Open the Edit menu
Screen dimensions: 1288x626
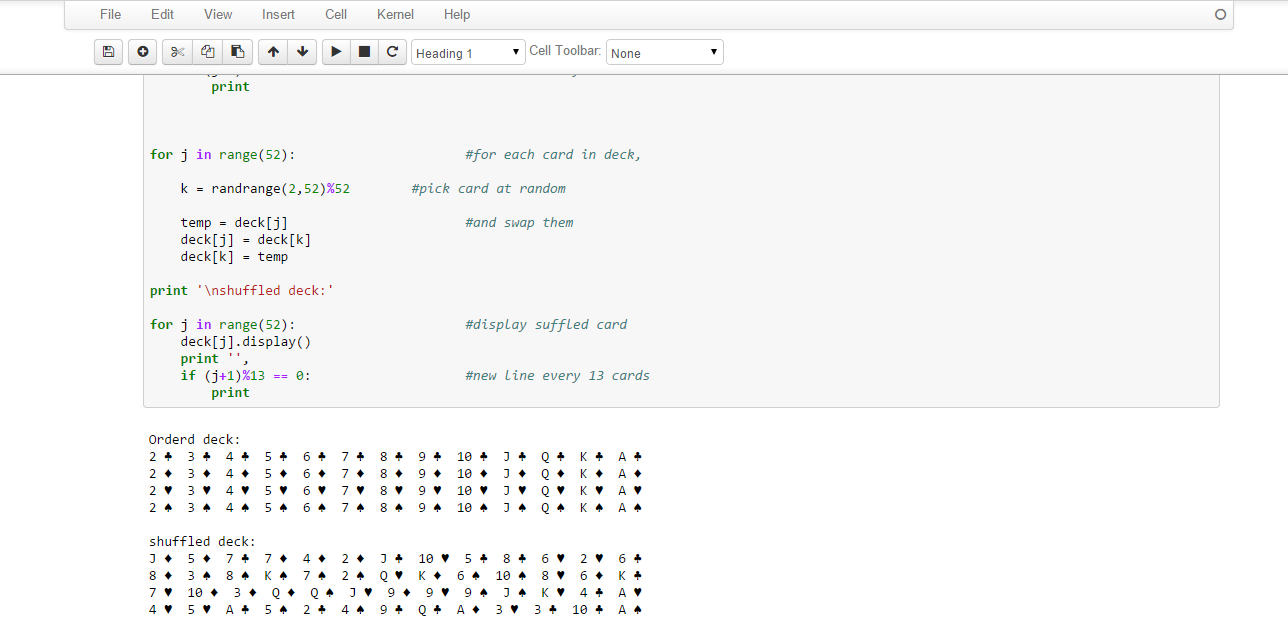click(x=162, y=14)
